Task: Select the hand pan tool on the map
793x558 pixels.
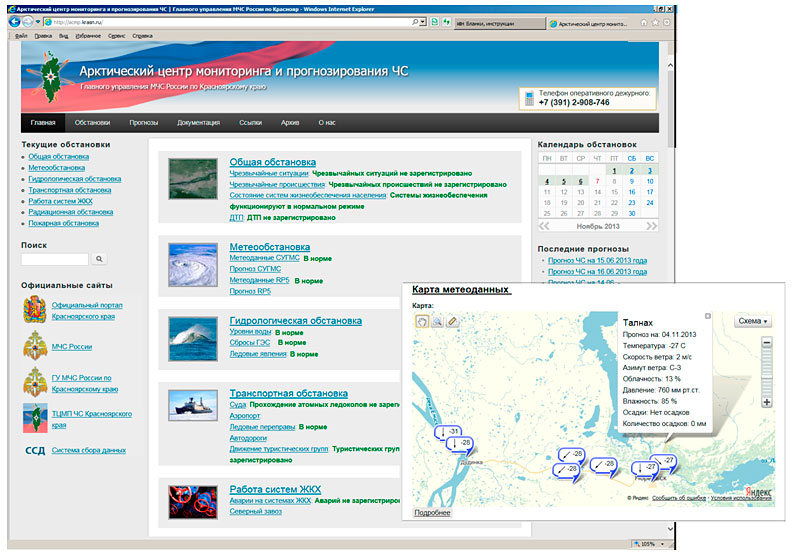Action: pyautogui.click(x=422, y=321)
